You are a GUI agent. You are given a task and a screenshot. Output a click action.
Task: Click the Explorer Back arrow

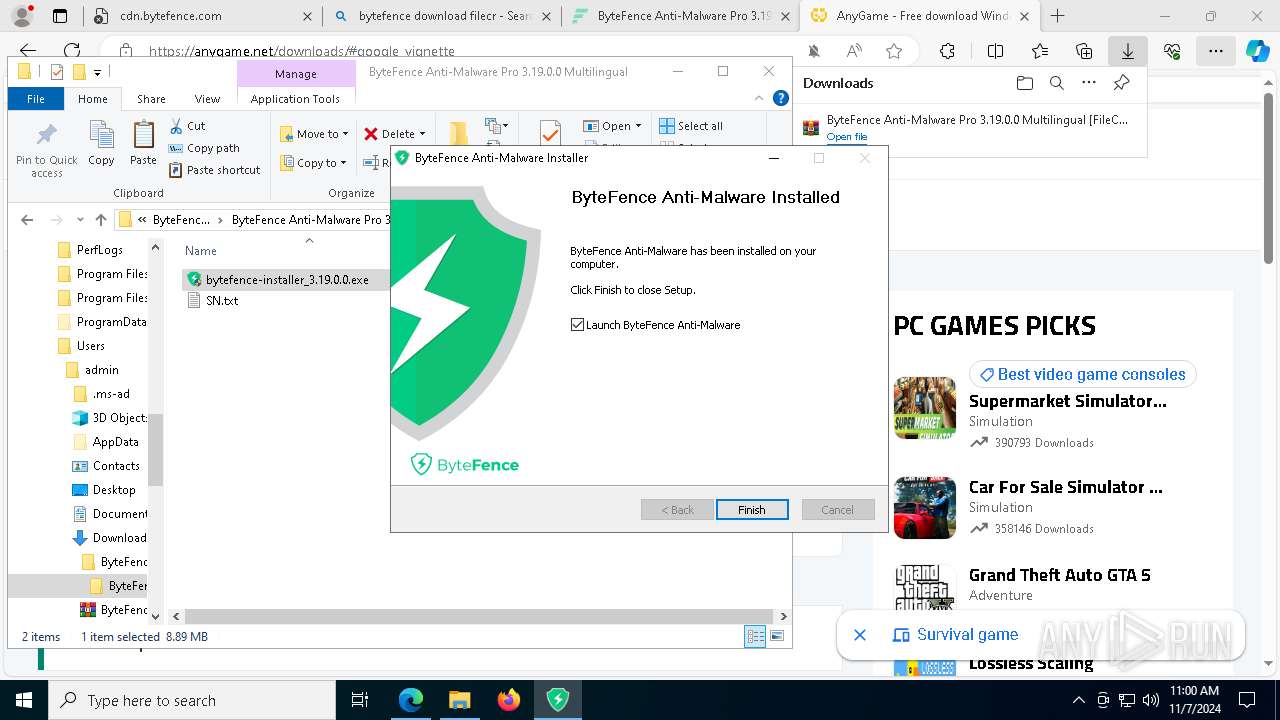[27, 220]
